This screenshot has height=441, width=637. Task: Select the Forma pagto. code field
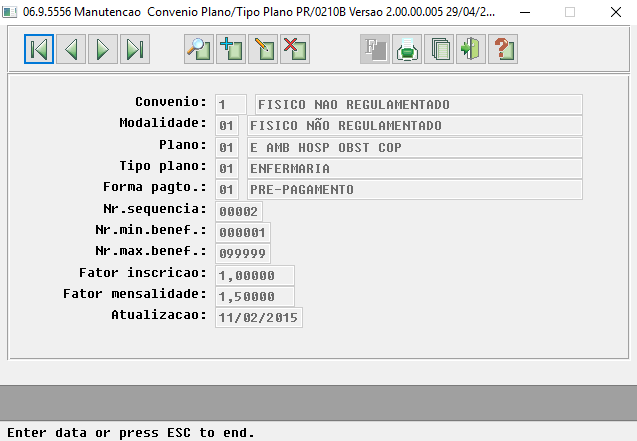(x=227, y=190)
